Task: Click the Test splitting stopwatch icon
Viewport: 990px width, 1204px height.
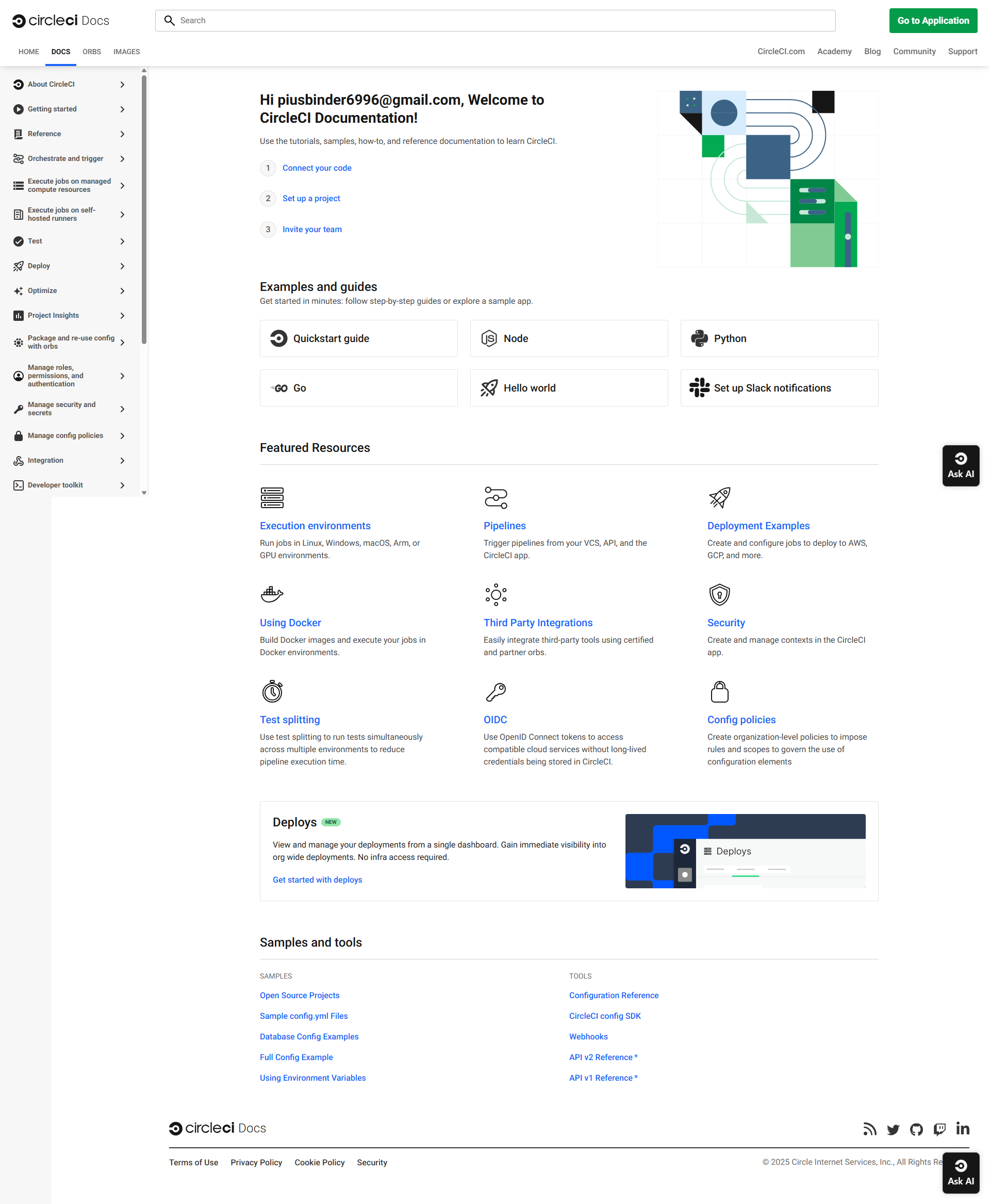Action: tap(272, 692)
